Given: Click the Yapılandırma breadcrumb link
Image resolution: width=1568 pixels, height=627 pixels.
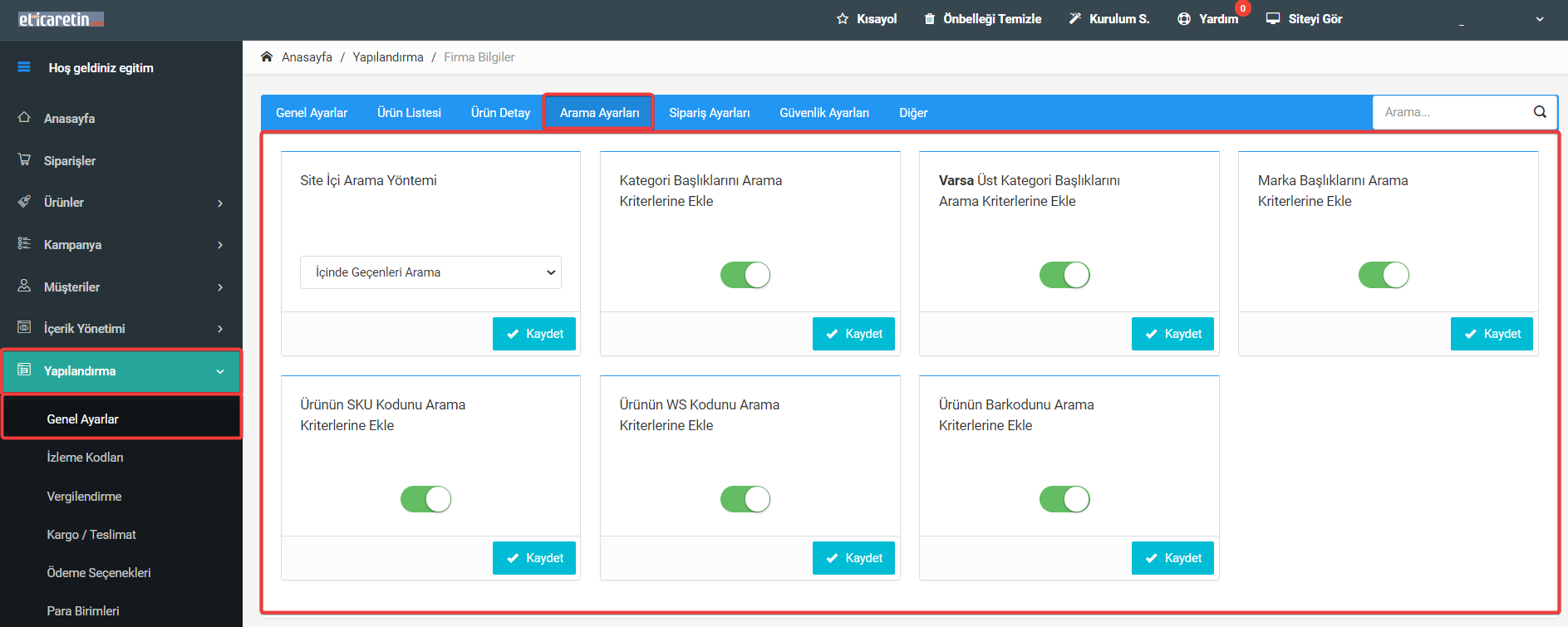Looking at the screenshot, I should pyautogui.click(x=388, y=56).
